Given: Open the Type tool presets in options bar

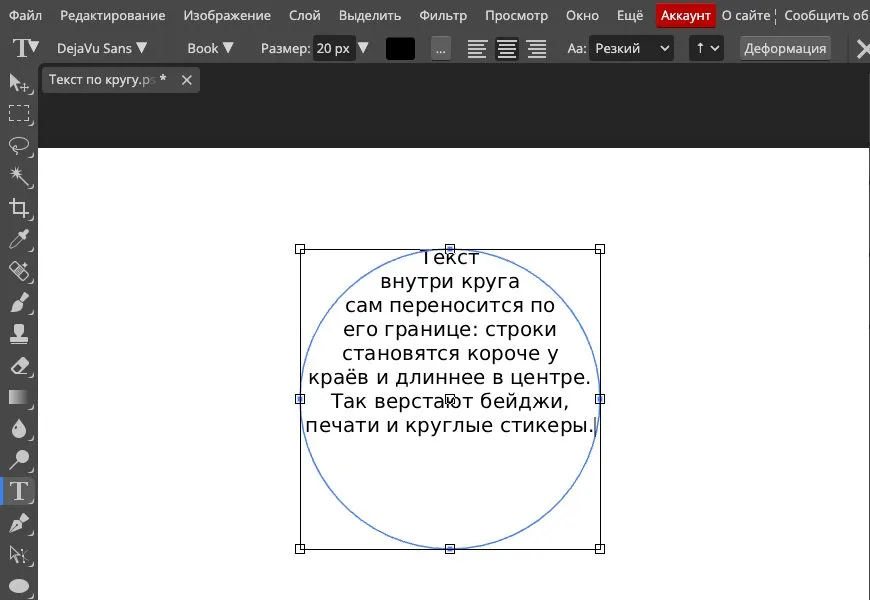Looking at the screenshot, I should click(26, 48).
